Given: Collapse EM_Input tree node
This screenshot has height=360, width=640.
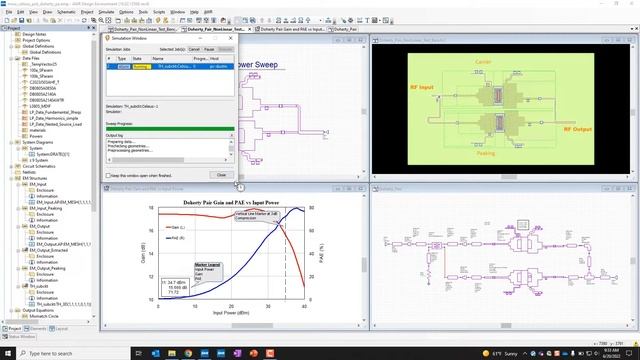Looking at the screenshot, I should [18, 184].
